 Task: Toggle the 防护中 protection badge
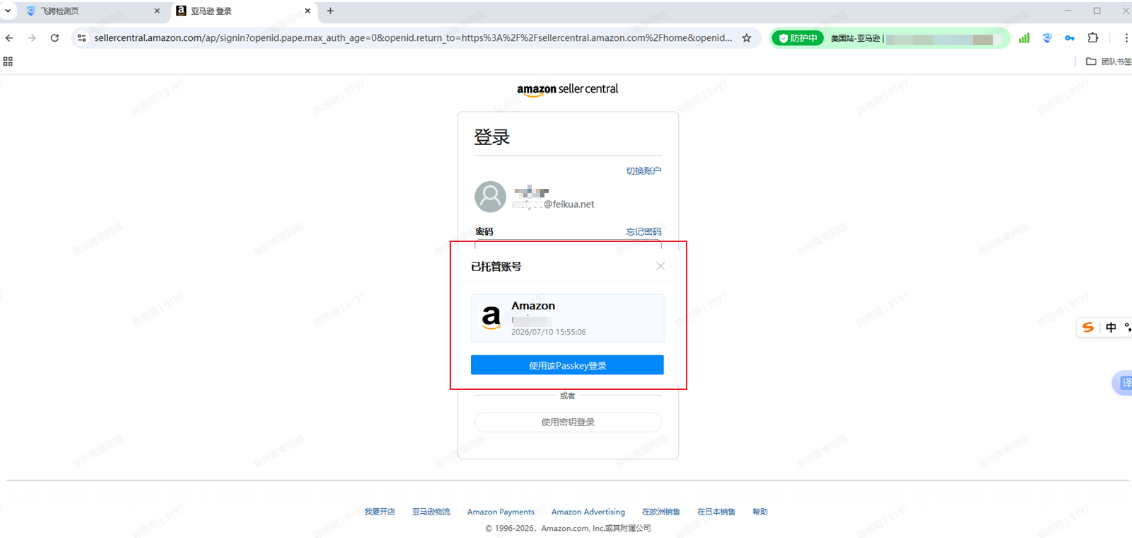point(798,38)
